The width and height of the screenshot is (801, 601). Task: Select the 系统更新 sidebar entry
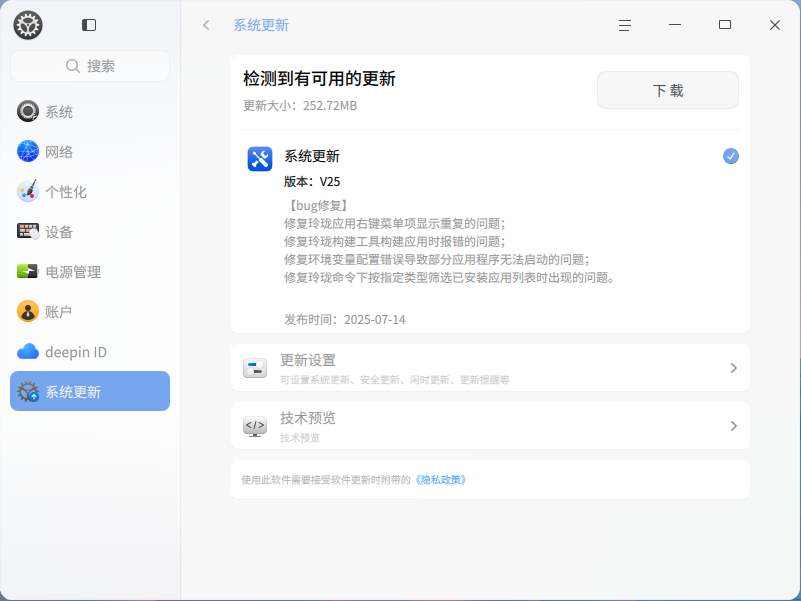tap(90, 391)
